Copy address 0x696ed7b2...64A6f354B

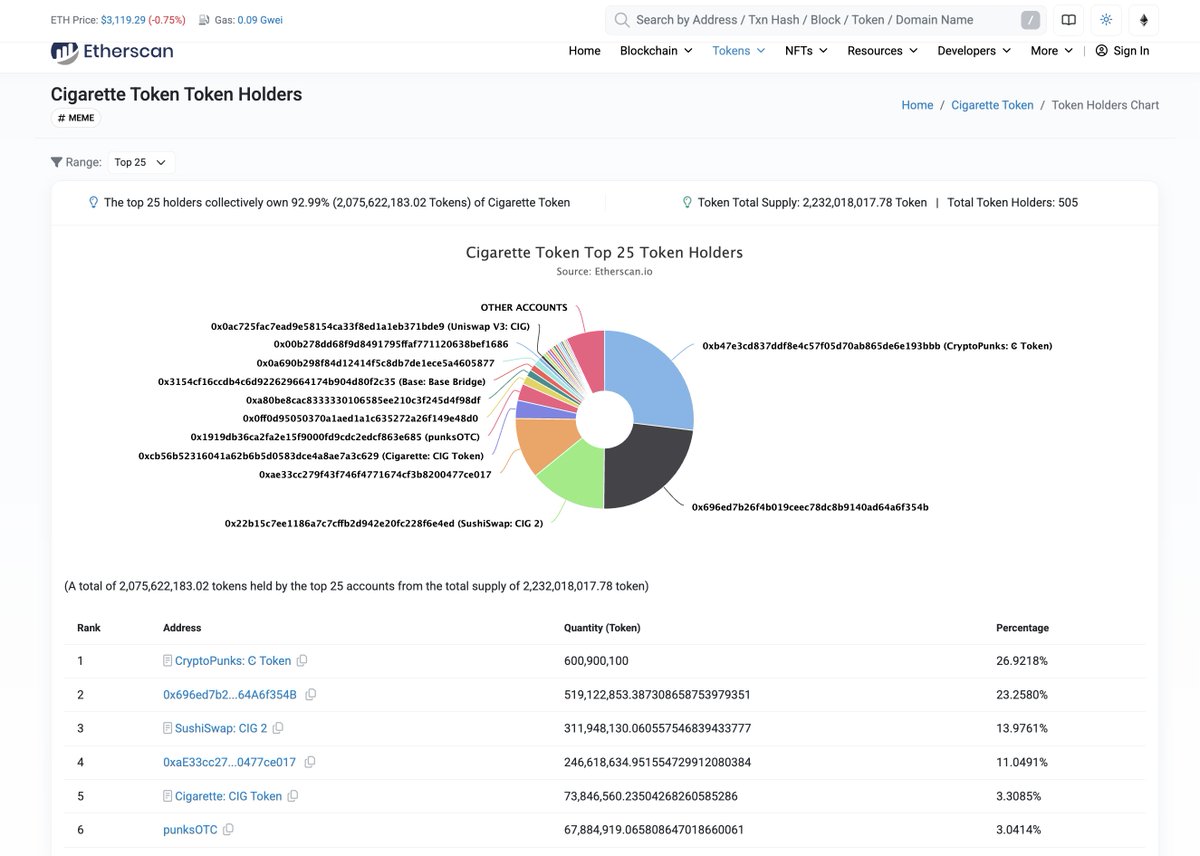(311, 695)
